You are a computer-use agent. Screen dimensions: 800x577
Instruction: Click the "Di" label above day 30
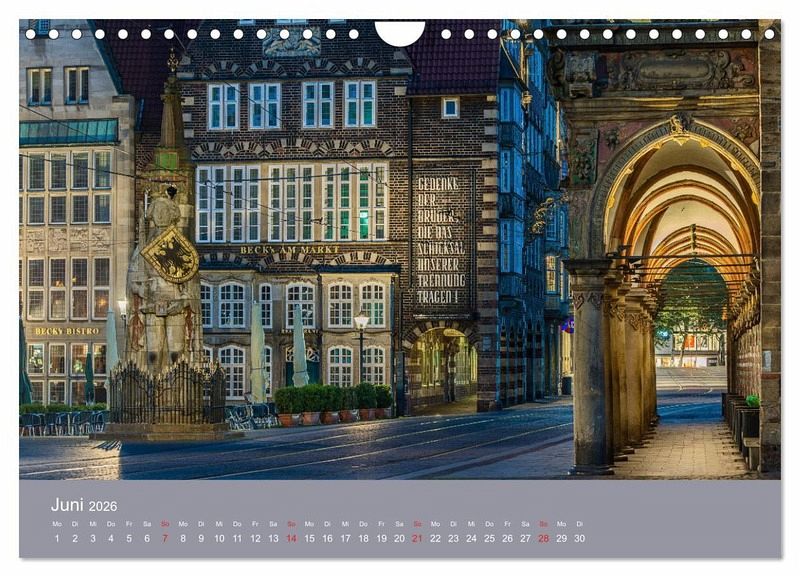[x=580, y=524]
